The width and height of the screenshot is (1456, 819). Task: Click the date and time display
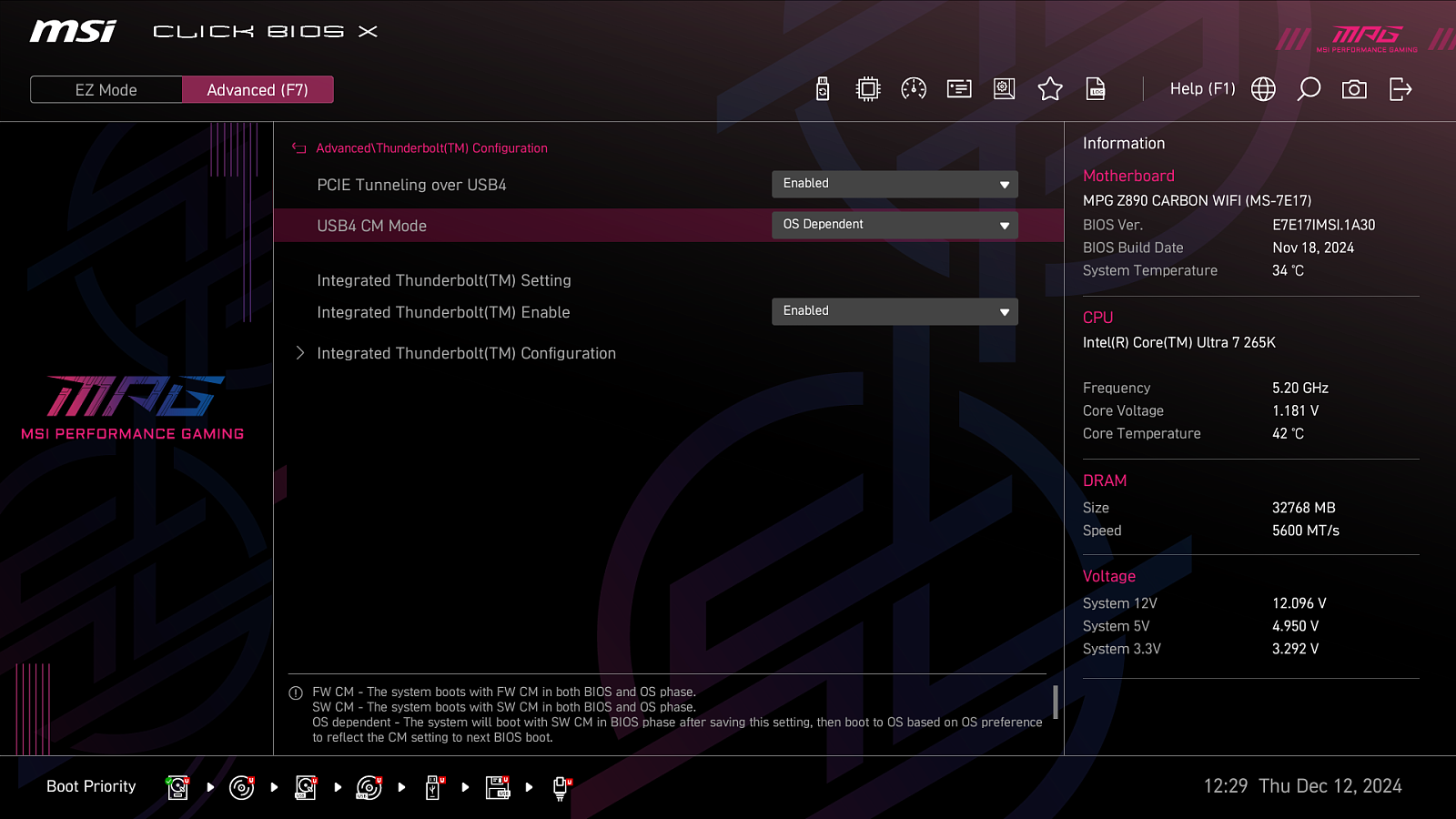coord(1302,786)
